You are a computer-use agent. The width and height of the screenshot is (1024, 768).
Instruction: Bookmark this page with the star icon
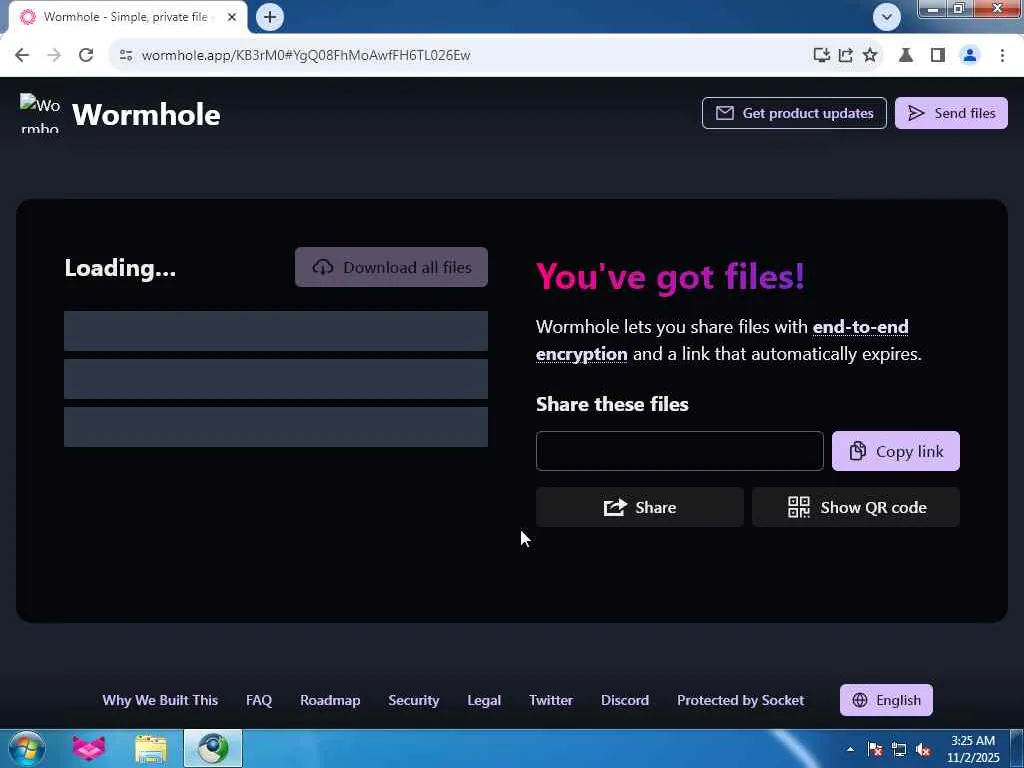point(870,55)
